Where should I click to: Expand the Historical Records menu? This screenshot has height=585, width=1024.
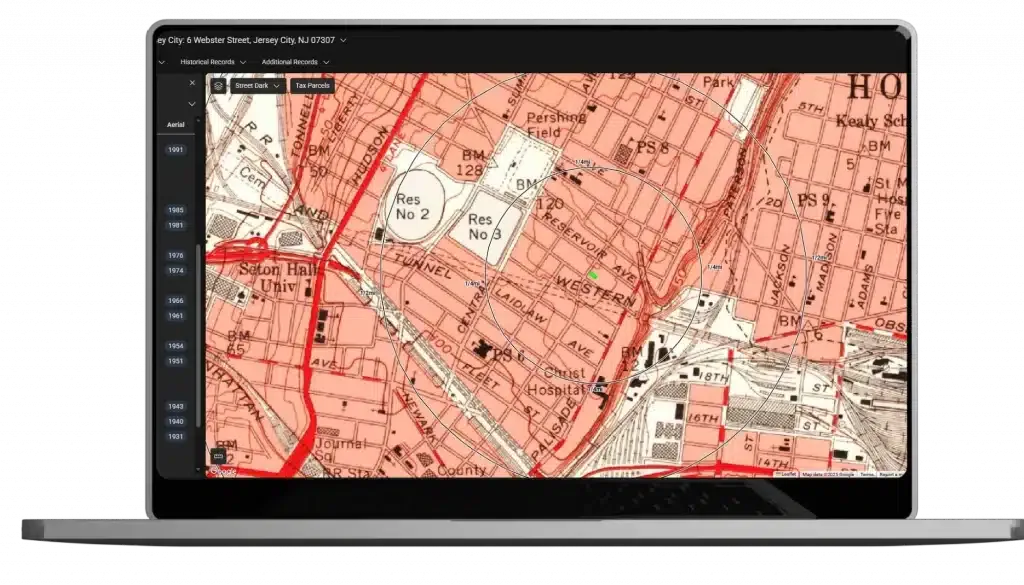pyautogui.click(x=213, y=62)
